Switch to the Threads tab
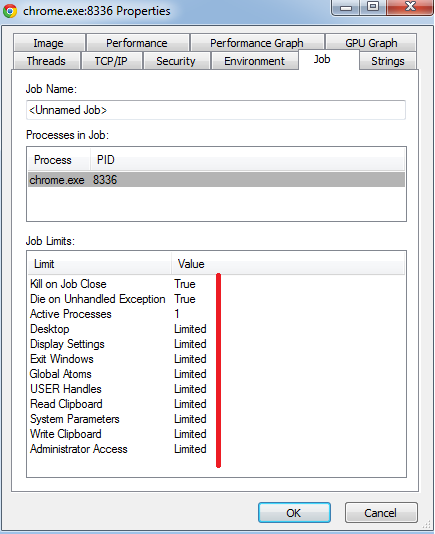 [x=47, y=61]
